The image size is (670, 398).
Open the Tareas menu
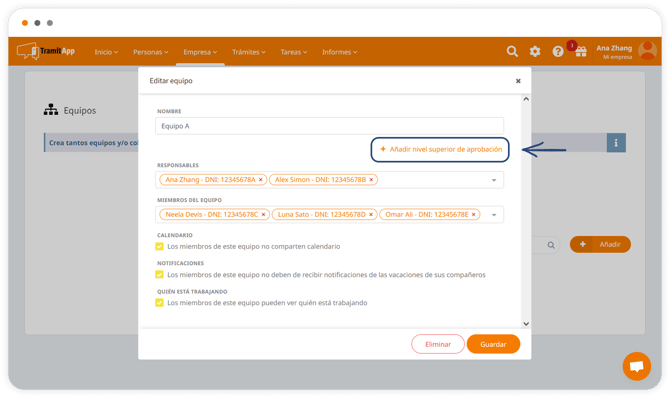294,52
